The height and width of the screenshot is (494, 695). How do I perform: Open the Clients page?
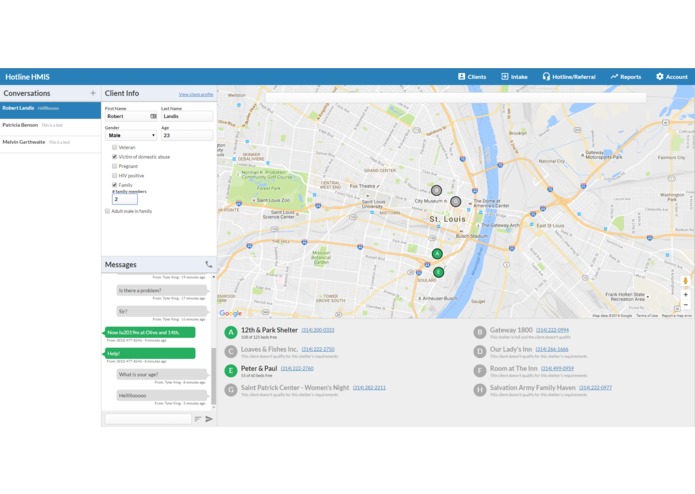tap(472, 77)
